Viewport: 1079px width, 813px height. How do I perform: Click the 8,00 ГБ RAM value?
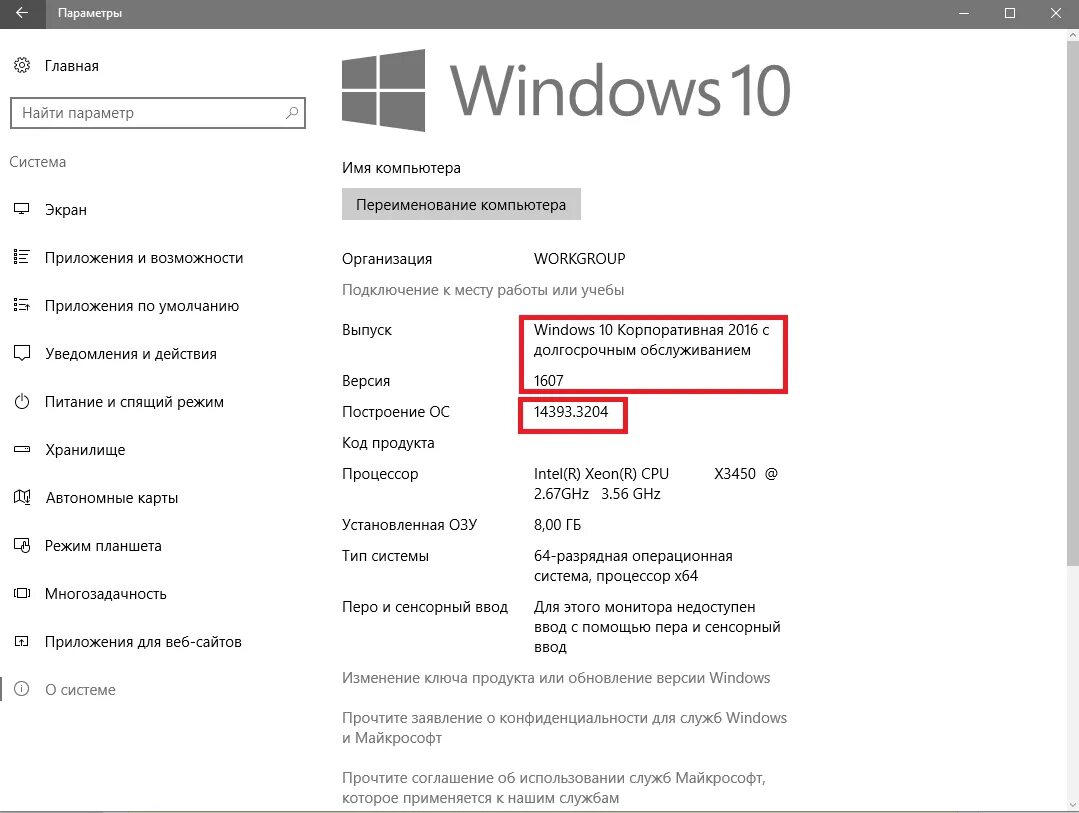click(x=557, y=525)
